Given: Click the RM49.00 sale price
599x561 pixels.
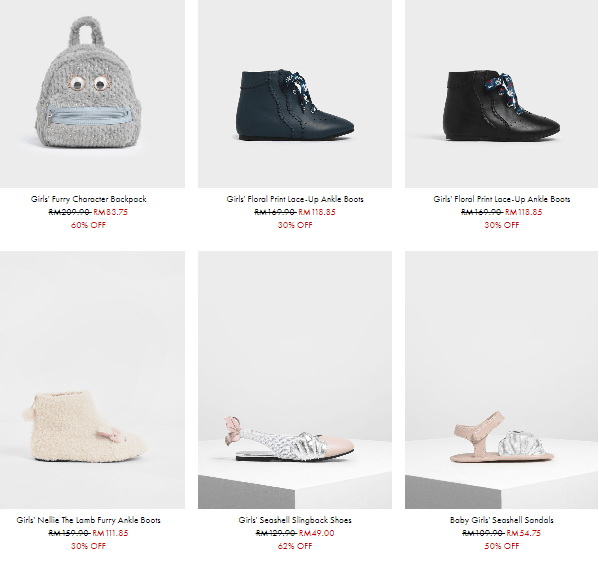Looking at the screenshot, I should [x=317, y=533].
